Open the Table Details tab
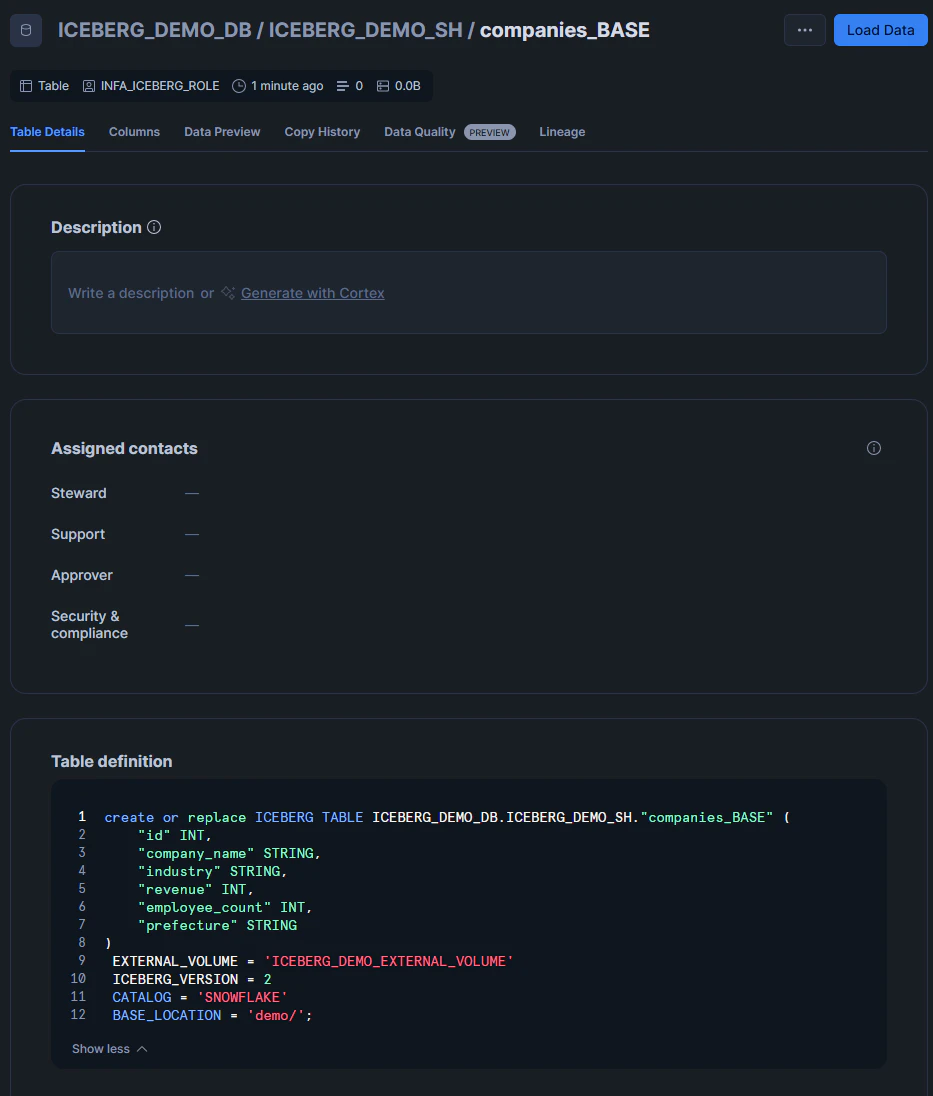Image resolution: width=933 pixels, height=1096 pixels. 47,132
